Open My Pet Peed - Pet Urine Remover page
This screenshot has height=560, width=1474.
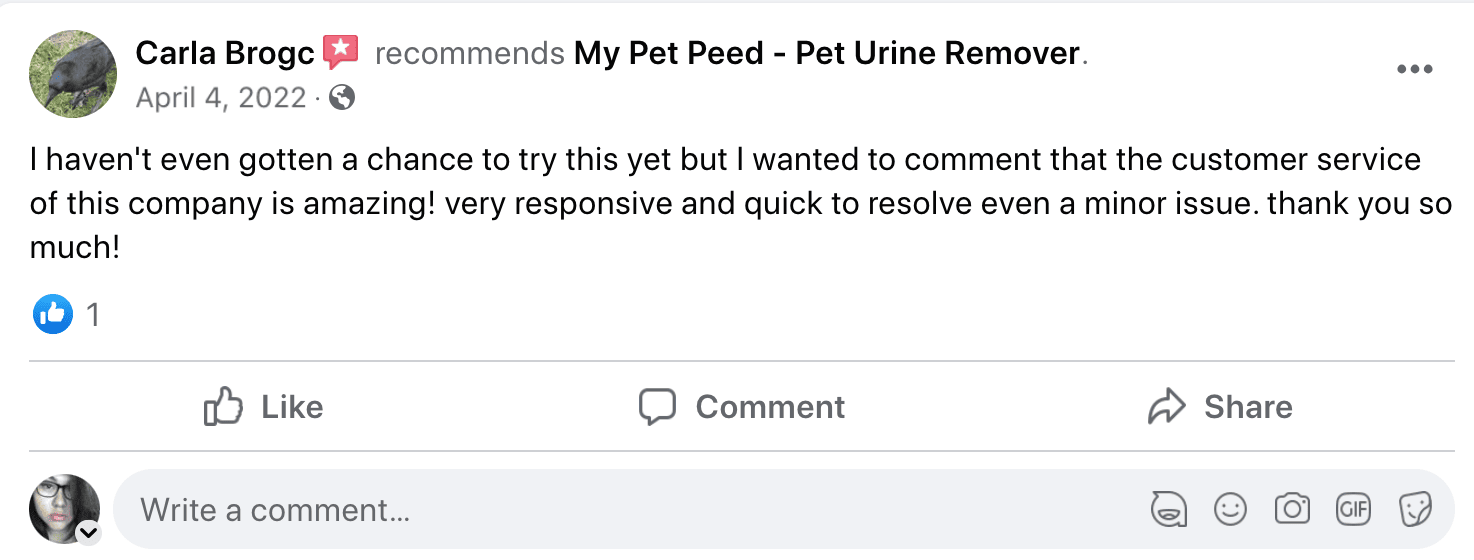tap(827, 53)
